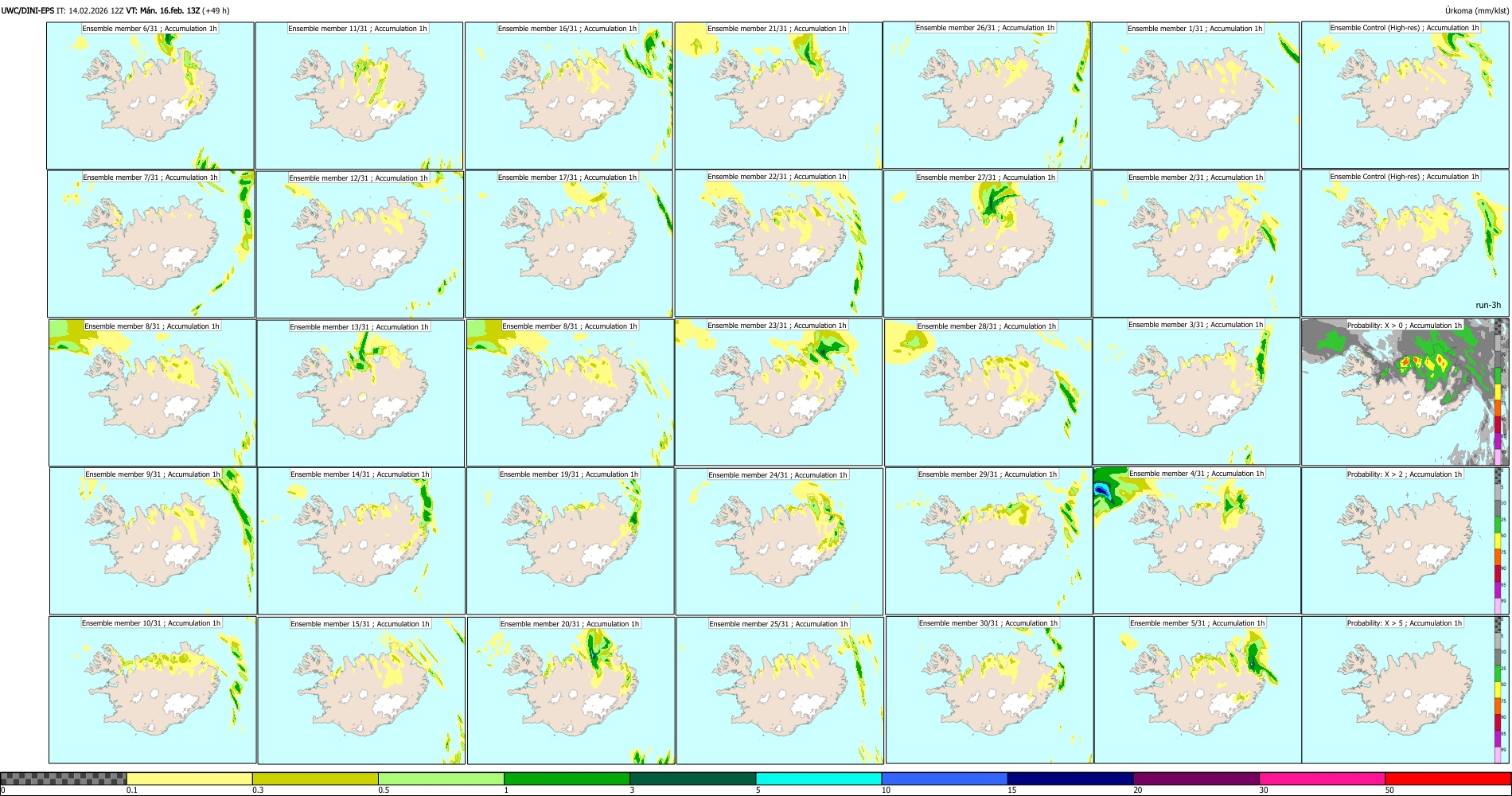The height and width of the screenshot is (796, 1512).
Task: Select the red 50+ legend swatch
Action: coord(1448,778)
